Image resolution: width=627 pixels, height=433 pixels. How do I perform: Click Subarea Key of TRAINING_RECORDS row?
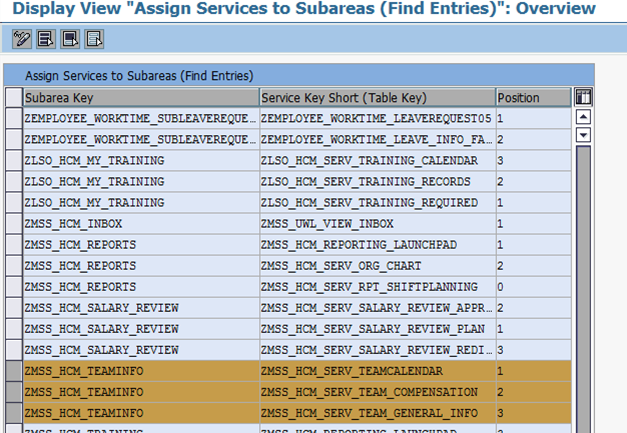[141, 182]
